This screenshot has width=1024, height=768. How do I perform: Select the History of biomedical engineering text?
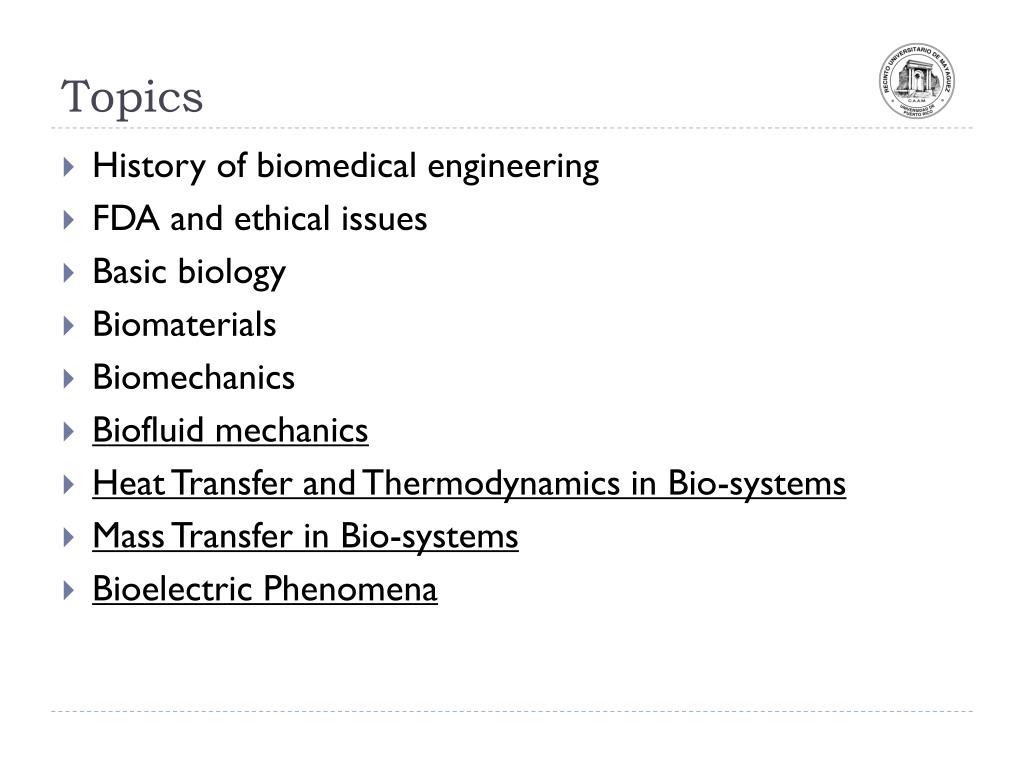coord(346,167)
